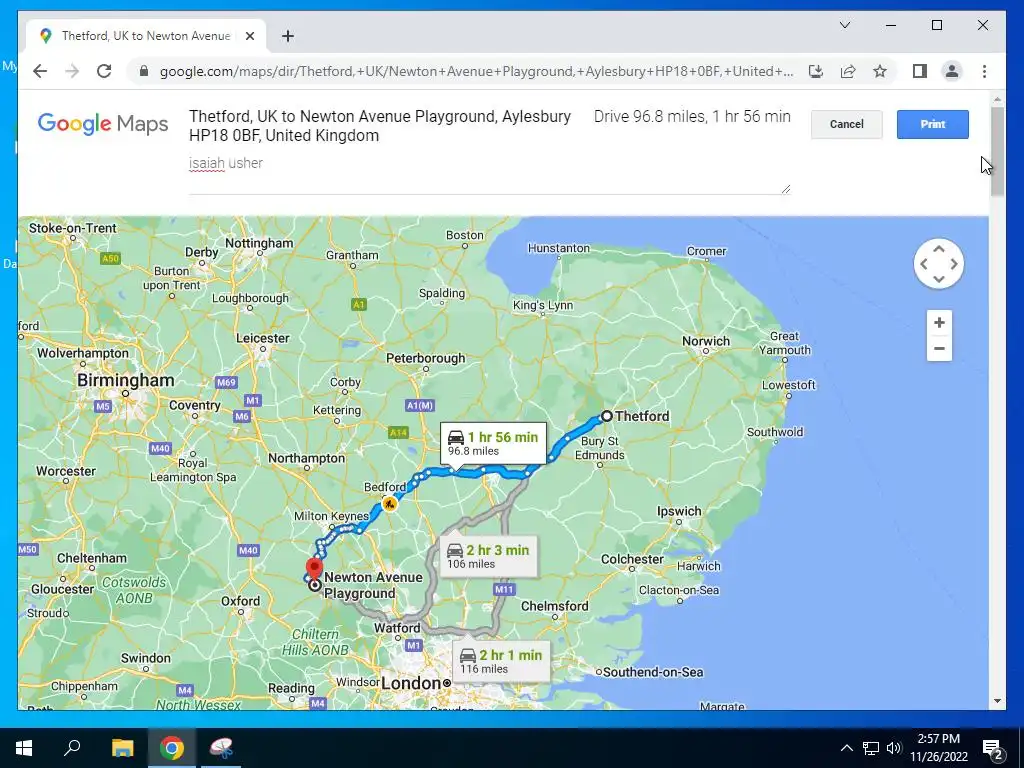Viewport: 1024px width, 768px height.
Task: Pan the map right with arrow control
Action: pyautogui.click(x=954, y=264)
